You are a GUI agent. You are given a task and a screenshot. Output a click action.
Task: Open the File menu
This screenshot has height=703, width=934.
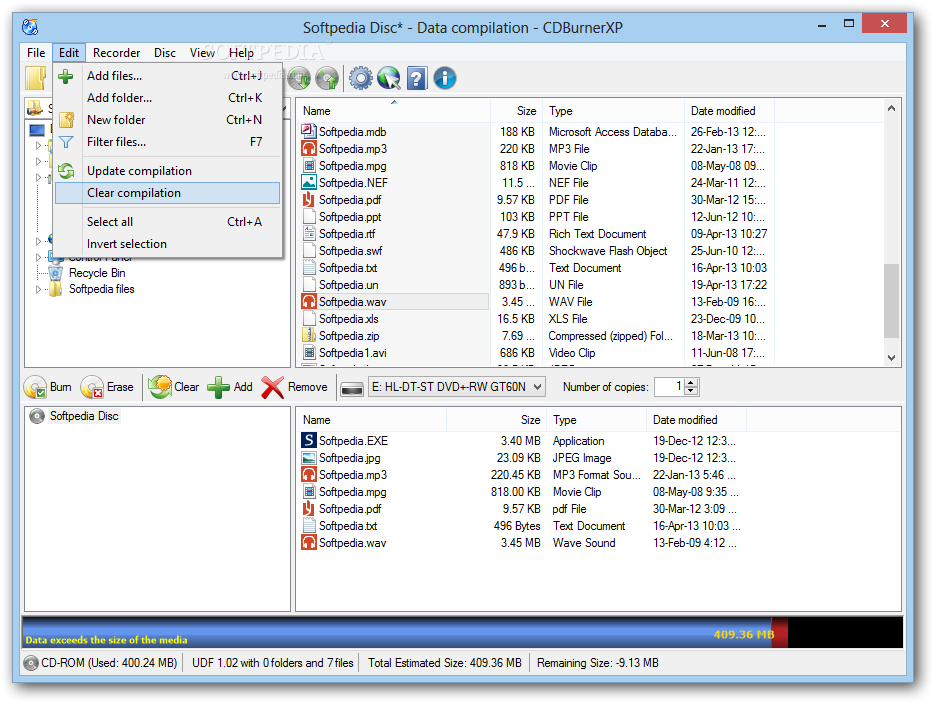[36, 52]
